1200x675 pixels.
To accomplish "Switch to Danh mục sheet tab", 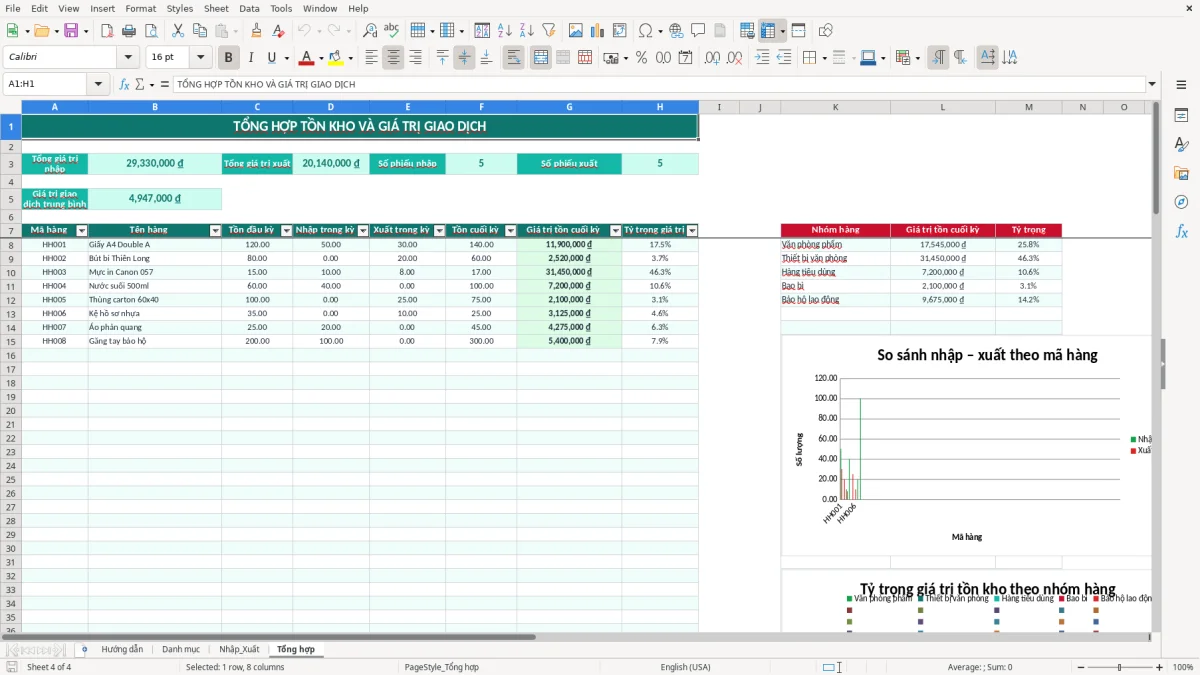I will click(181, 649).
